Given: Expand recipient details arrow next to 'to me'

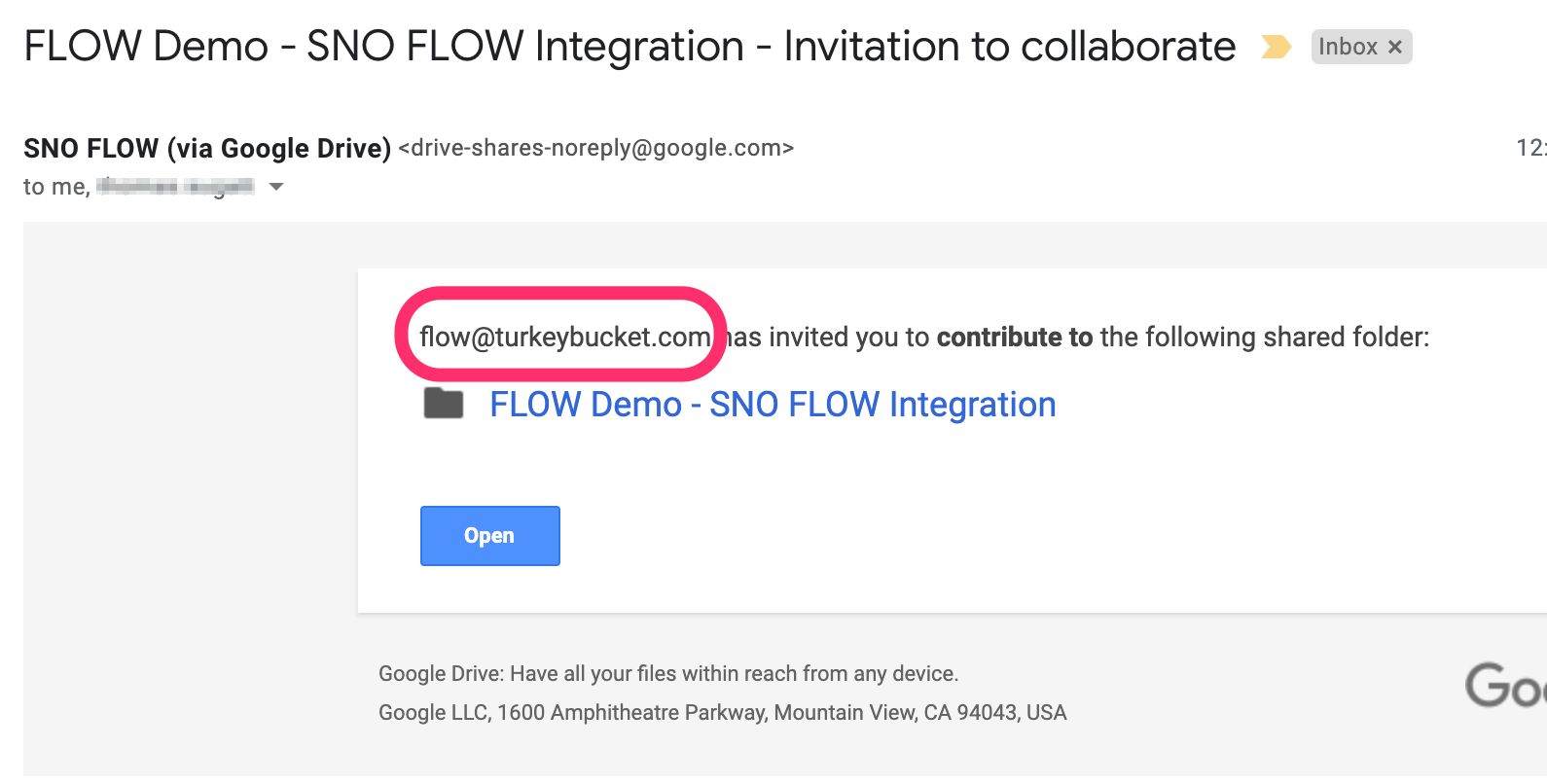Looking at the screenshot, I should (276, 187).
